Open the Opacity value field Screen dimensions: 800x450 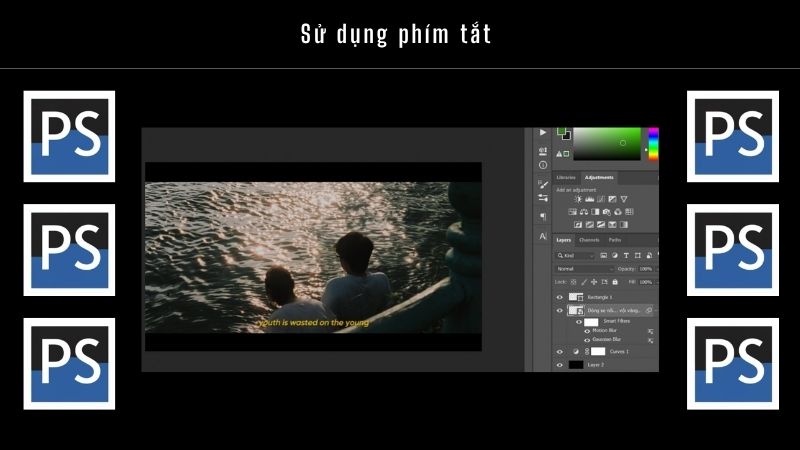(x=645, y=269)
